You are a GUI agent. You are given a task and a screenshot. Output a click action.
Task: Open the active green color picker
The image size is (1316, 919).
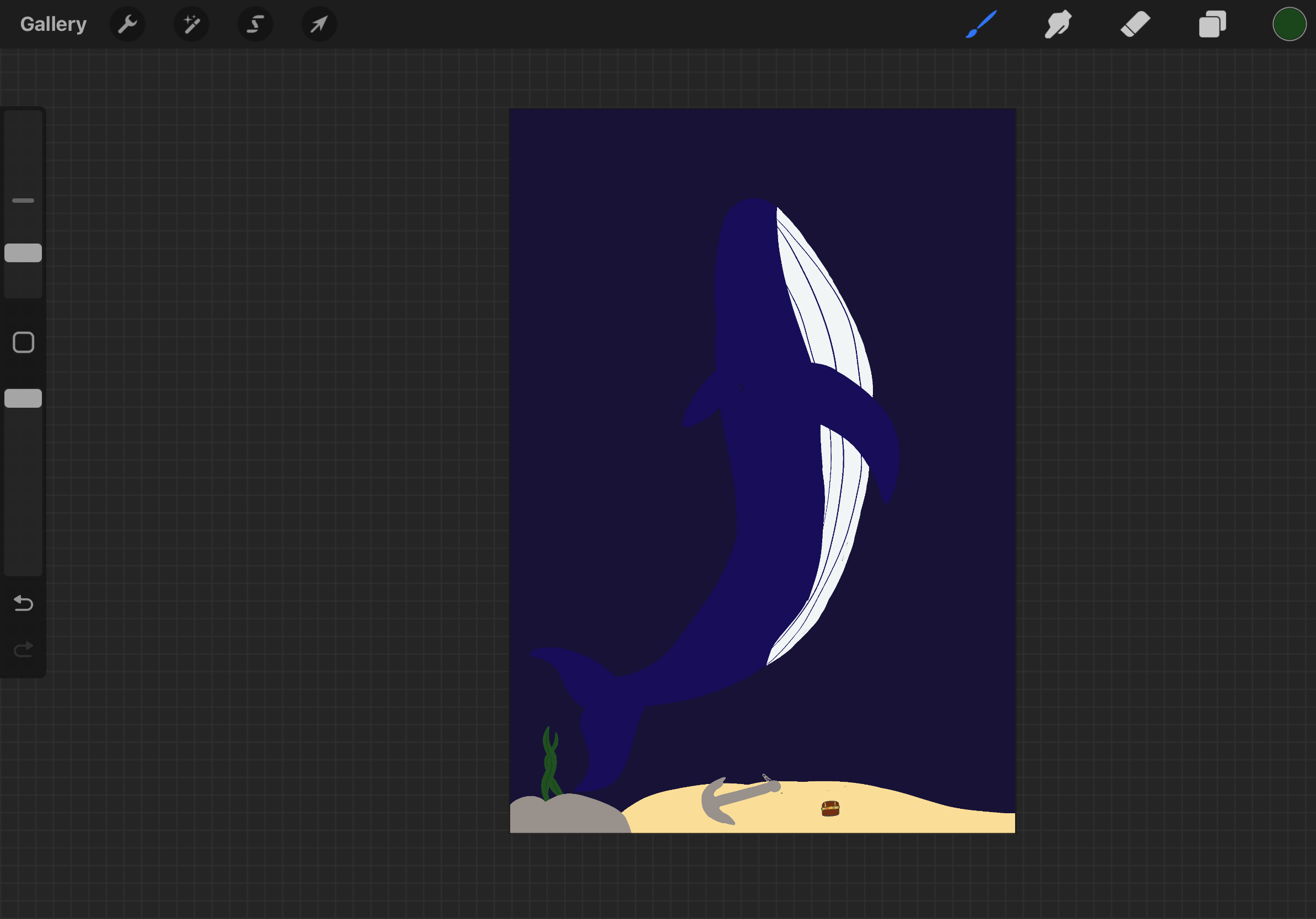tap(1289, 24)
